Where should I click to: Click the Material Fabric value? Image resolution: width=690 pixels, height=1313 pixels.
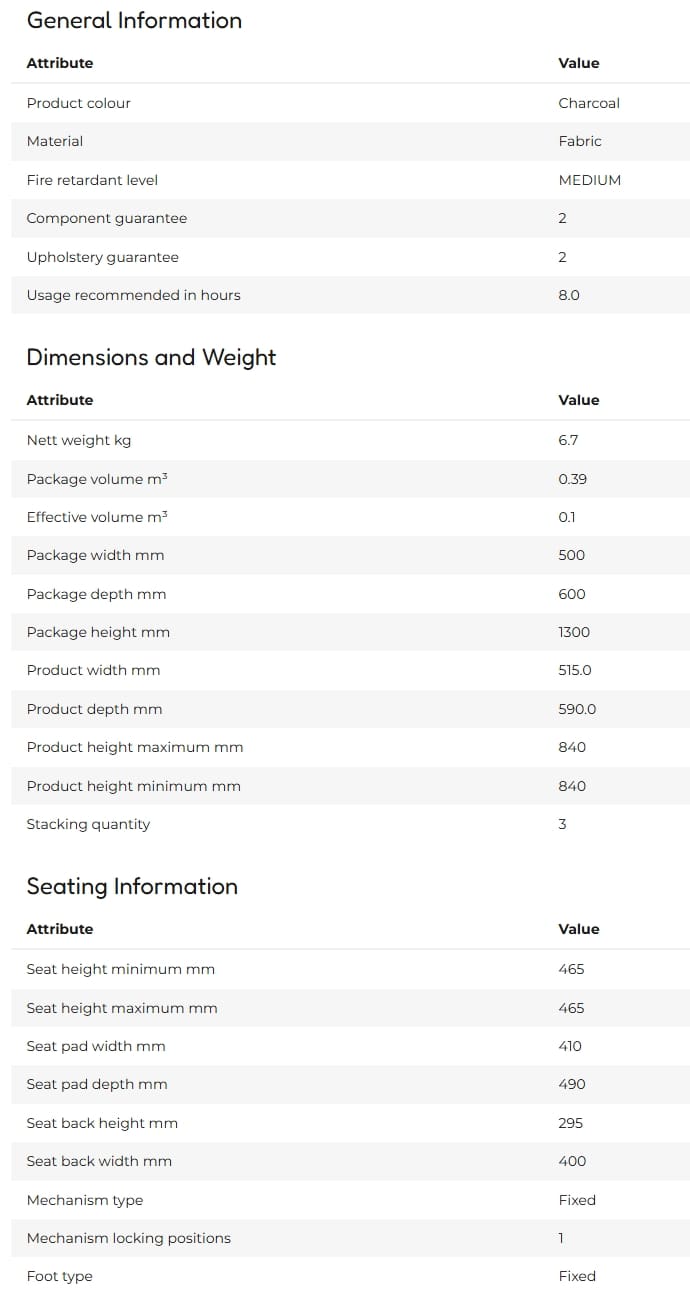click(x=580, y=141)
